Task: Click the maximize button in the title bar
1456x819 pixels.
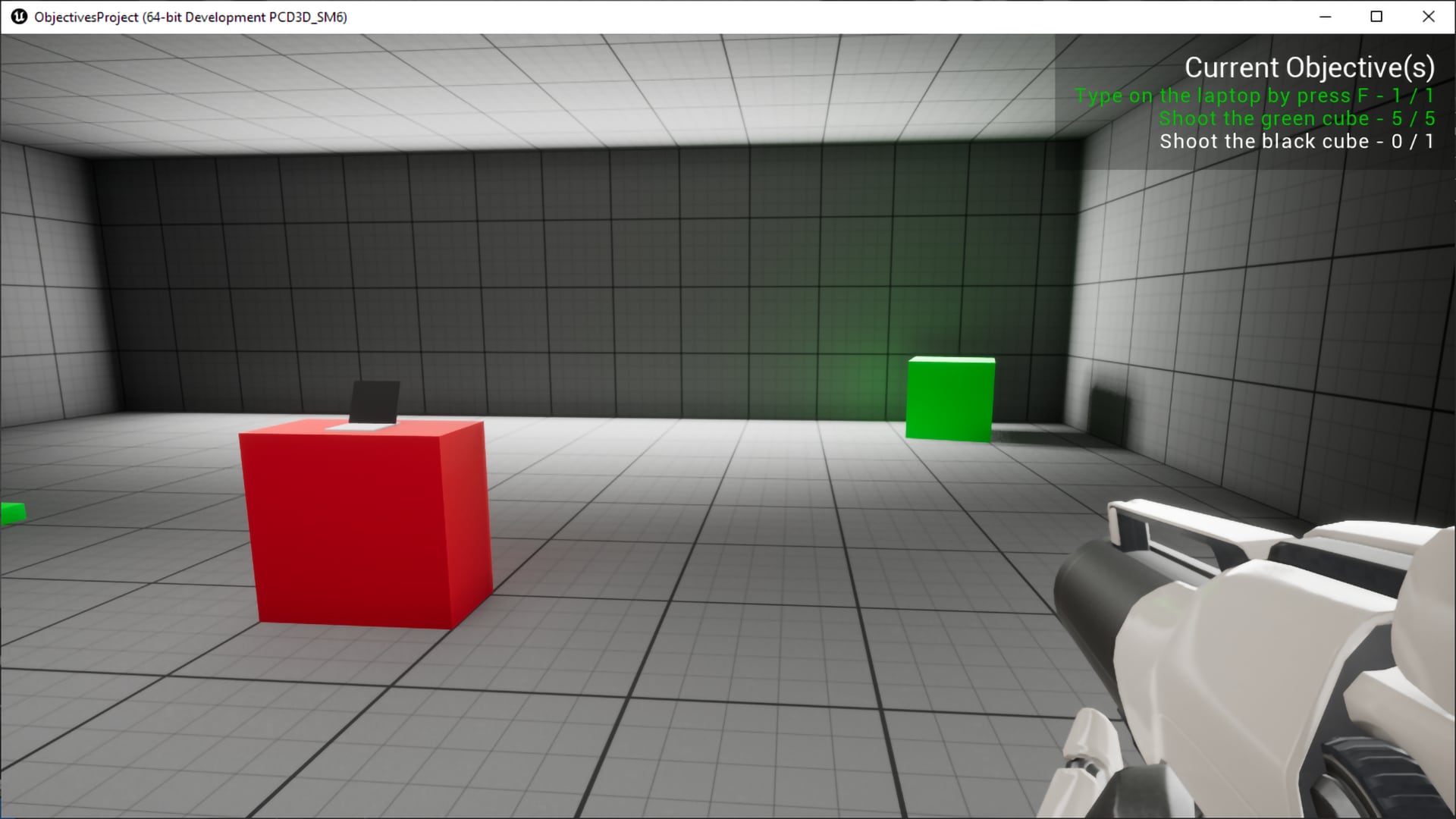Action: [1376, 16]
